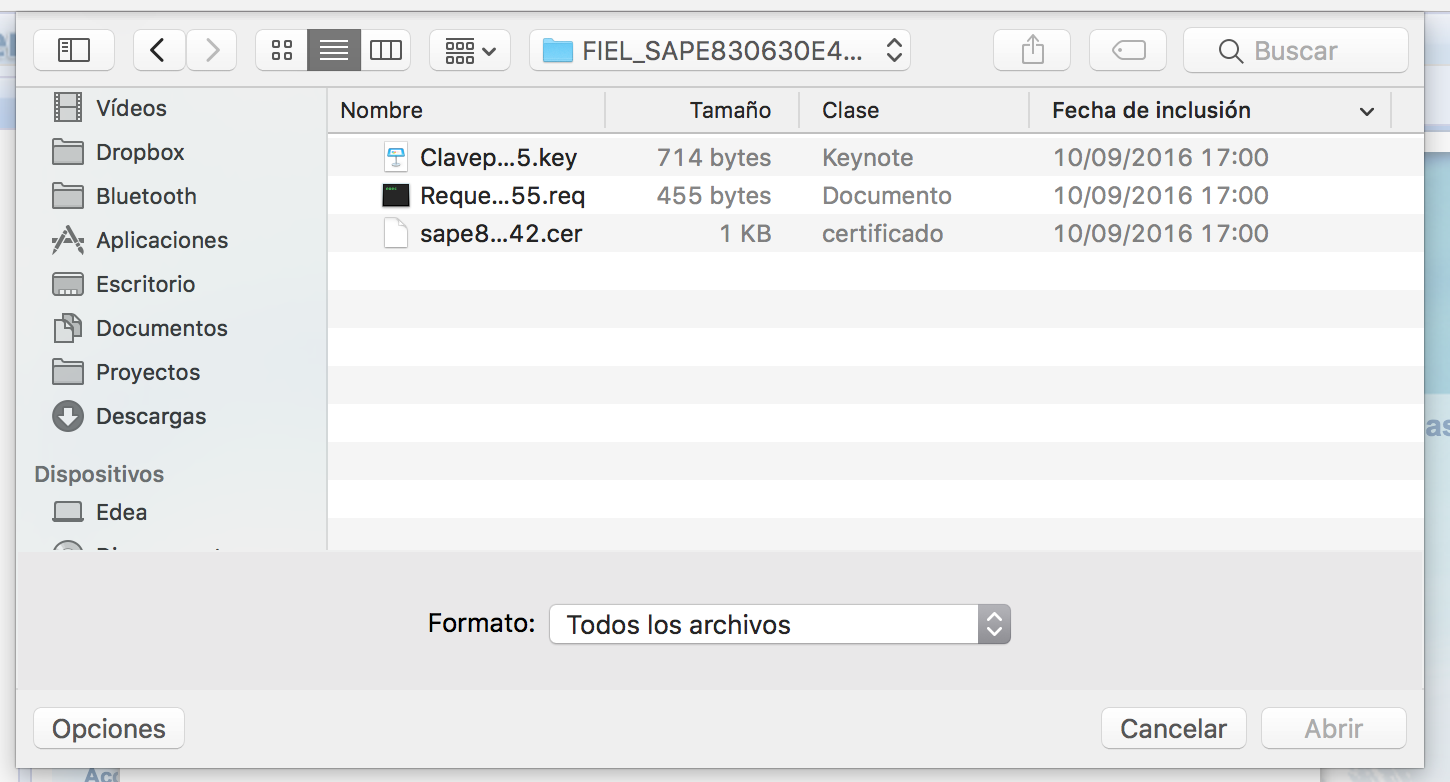Click the blank page icon of .cer file
This screenshot has height=782, width=1450.
pyautogui.click(x=396, y=233)
